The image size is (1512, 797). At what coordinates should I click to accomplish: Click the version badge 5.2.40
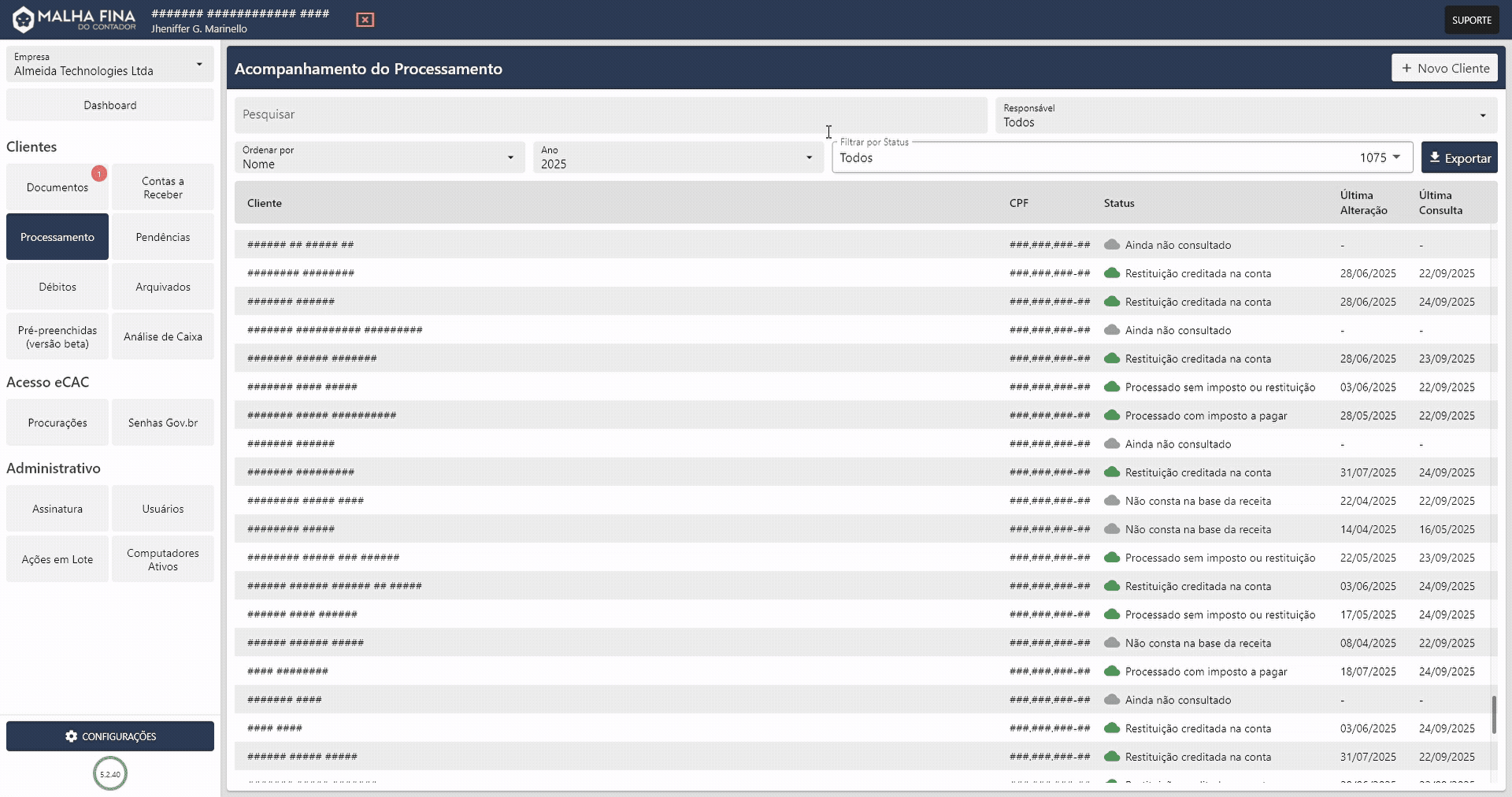[110, 773]
